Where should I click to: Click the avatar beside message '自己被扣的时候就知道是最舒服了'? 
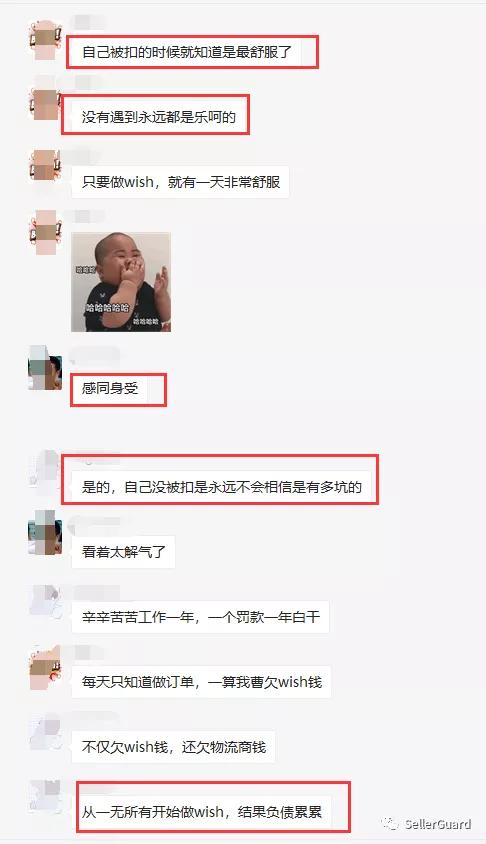tap(45, 40)
